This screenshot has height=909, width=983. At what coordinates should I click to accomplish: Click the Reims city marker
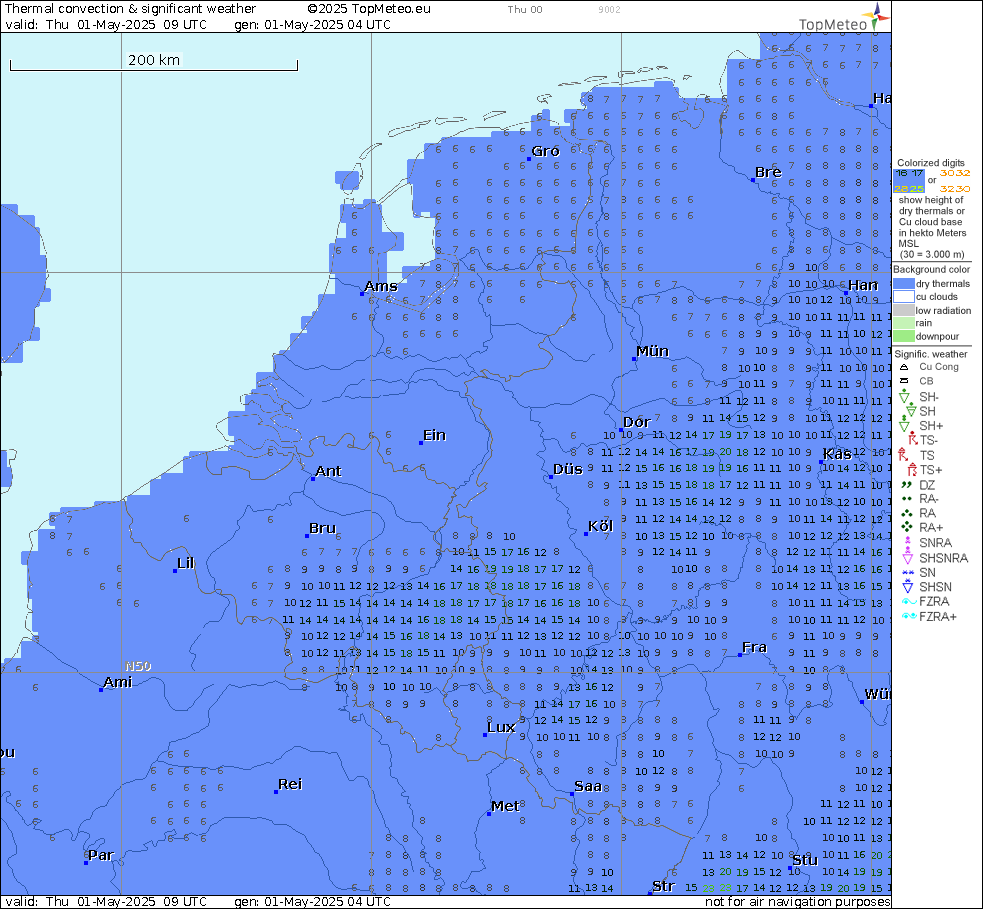tap(276, 792)
